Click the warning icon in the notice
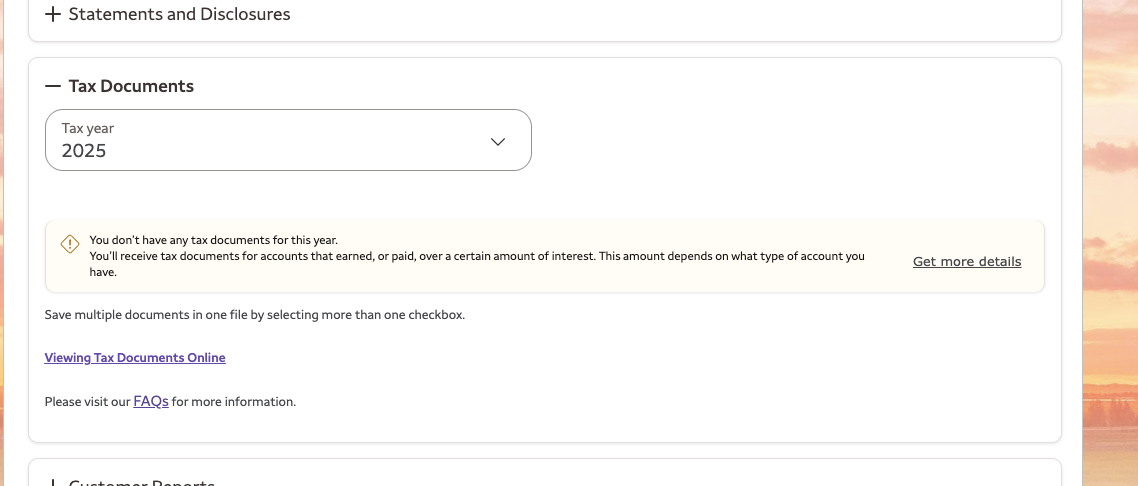Viewport: 1138px width, 486px height. click(x=70, y=244)
